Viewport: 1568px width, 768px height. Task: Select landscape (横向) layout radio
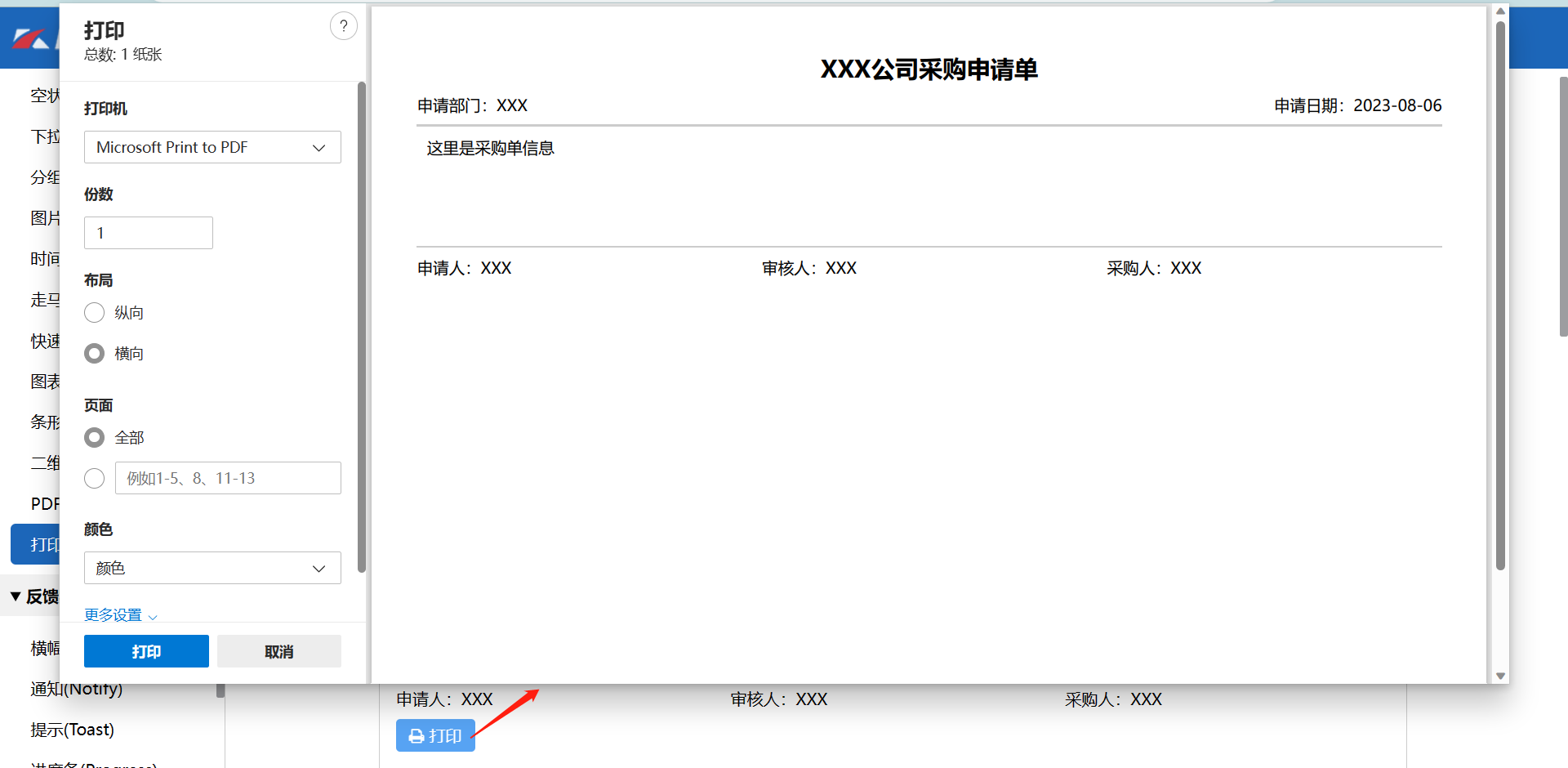[95, 354]
